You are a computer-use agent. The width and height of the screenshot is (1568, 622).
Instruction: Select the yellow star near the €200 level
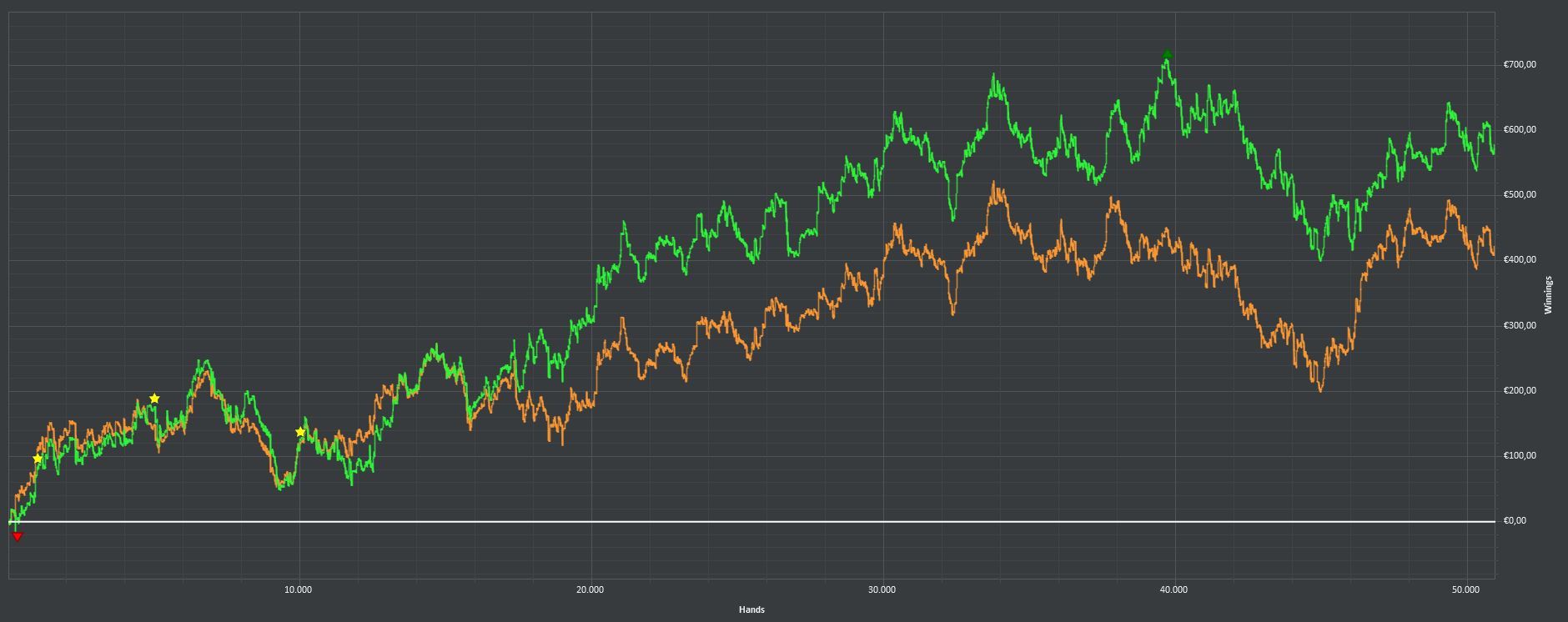(154, 399)
